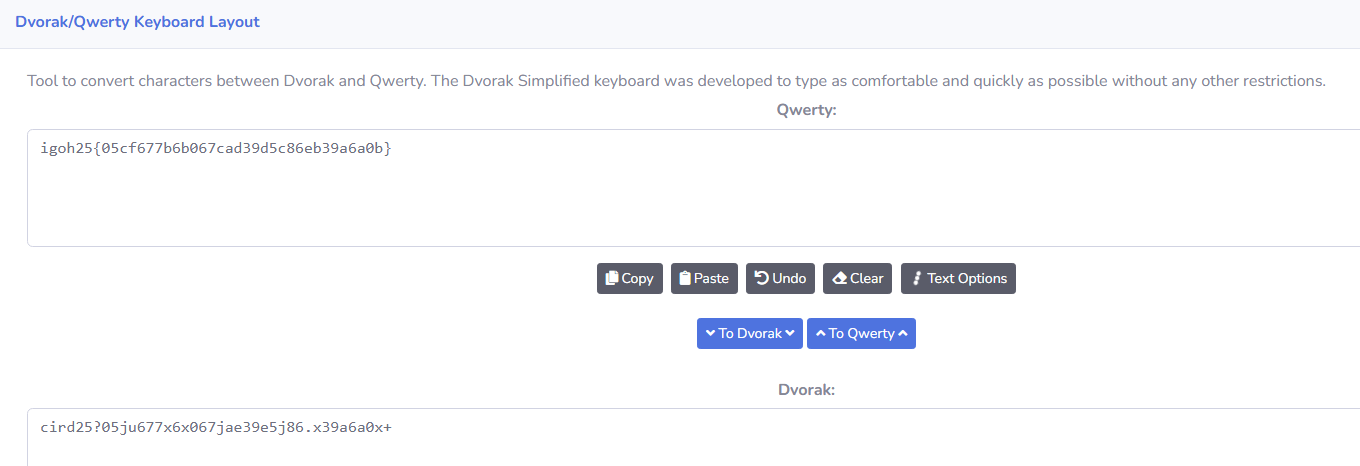Image resolution: width=1360 pixels, height=466 pixels.
Task: Click the eraser icon on Clear button
Action: pos(839,279)
